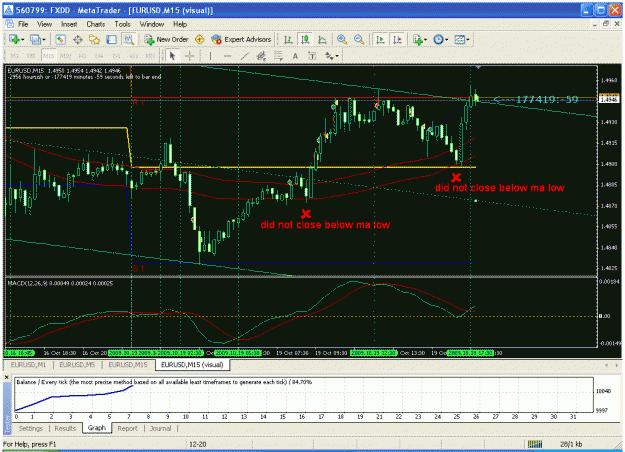
Task: Switch to the EURUSD,M1 chart tab
Action: (28, 365)
